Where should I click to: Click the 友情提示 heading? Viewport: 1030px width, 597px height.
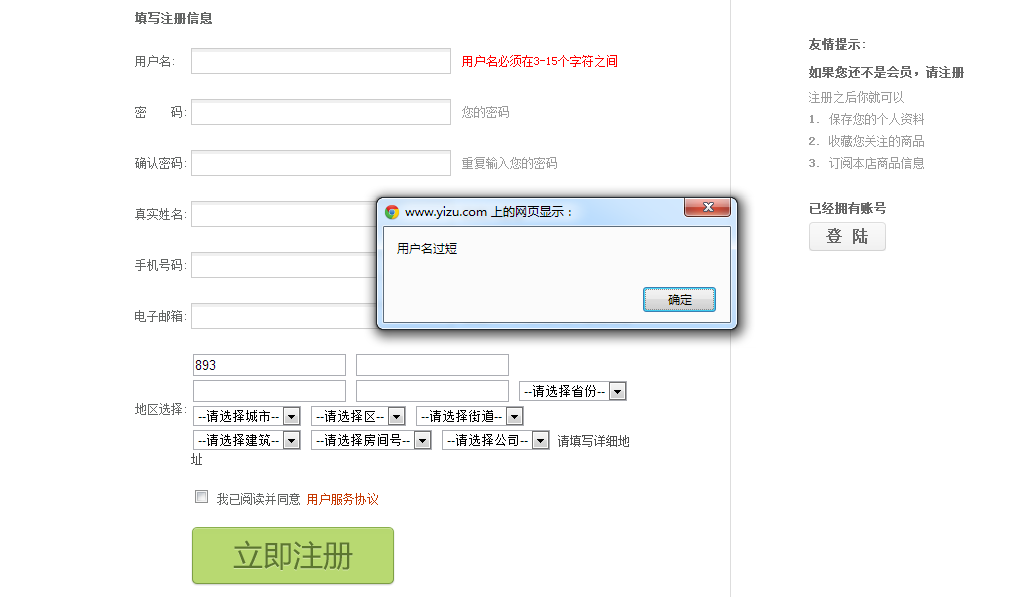[x=837, y=45]
